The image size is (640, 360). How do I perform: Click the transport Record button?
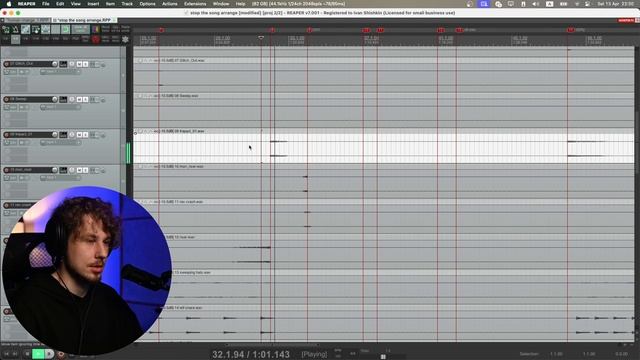point(61,354)
